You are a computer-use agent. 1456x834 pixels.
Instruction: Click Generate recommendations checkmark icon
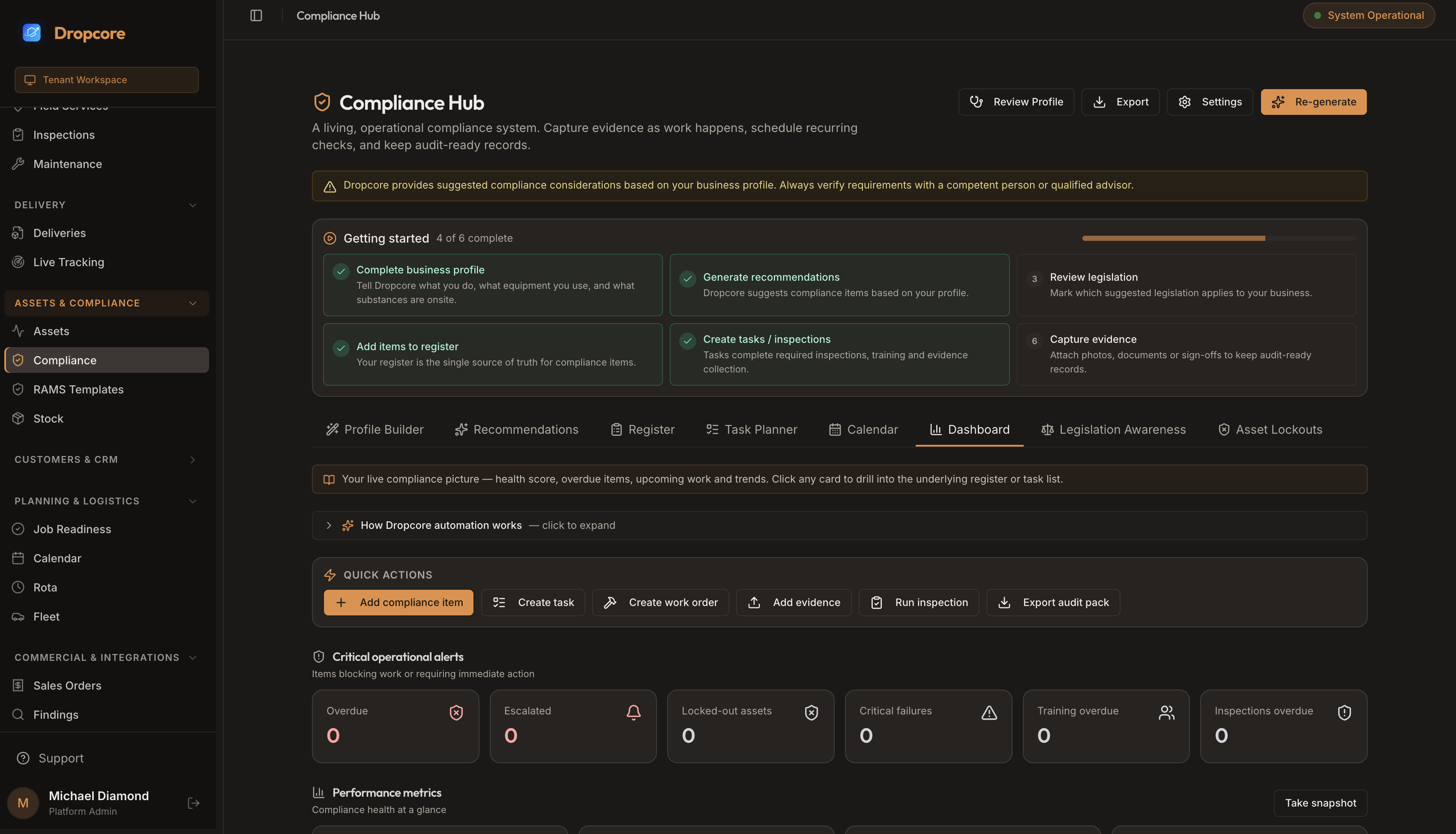687,279
